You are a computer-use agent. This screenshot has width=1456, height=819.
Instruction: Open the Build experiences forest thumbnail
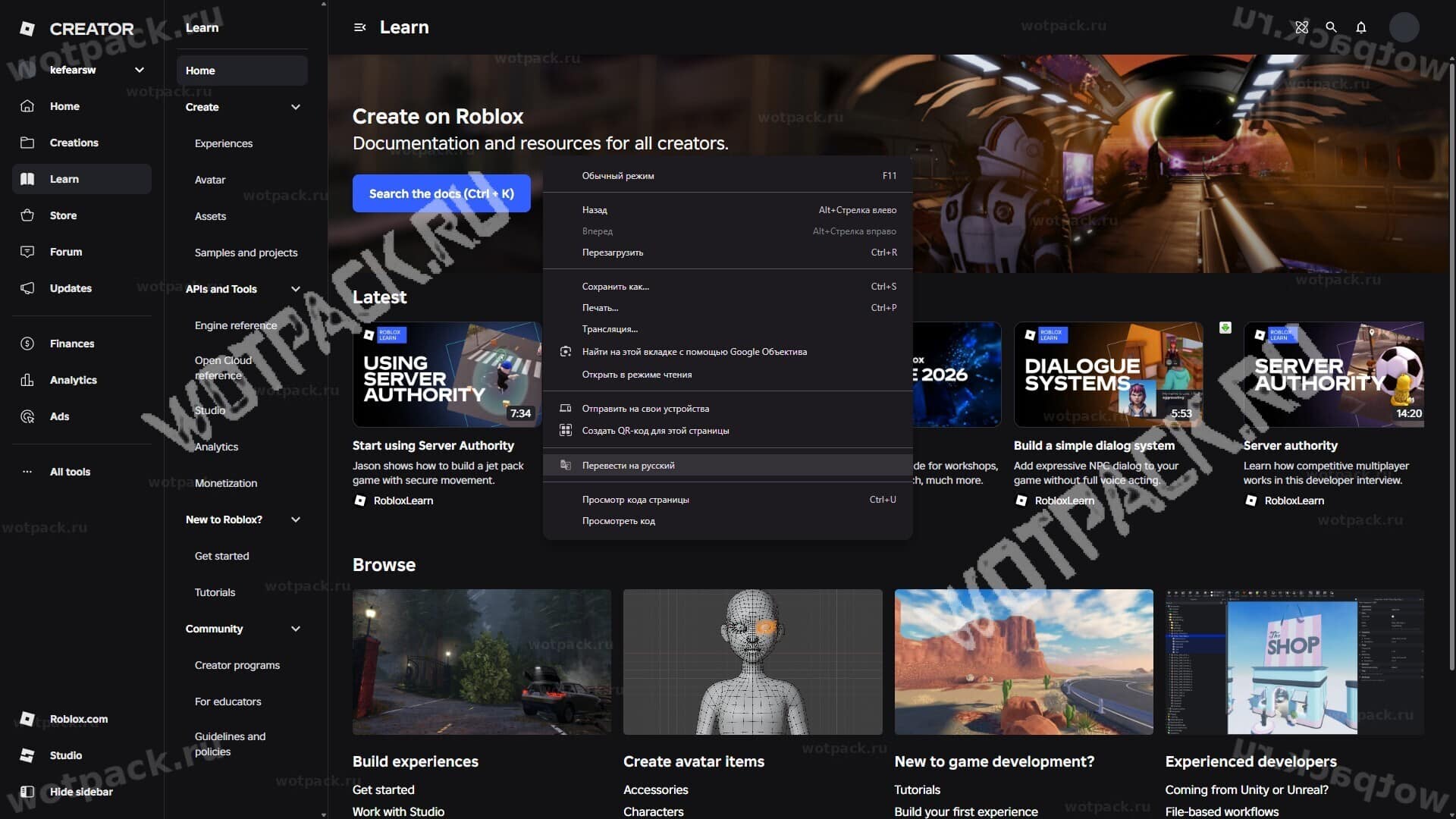(482, 662)
